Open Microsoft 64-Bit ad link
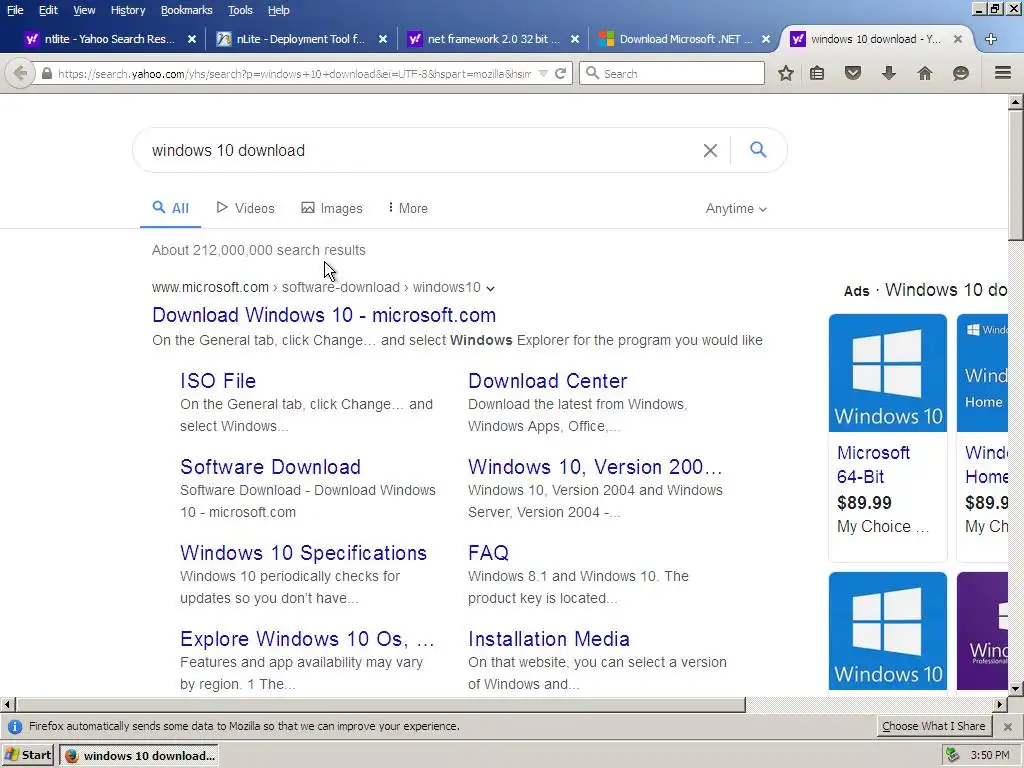 pos(873,464)
